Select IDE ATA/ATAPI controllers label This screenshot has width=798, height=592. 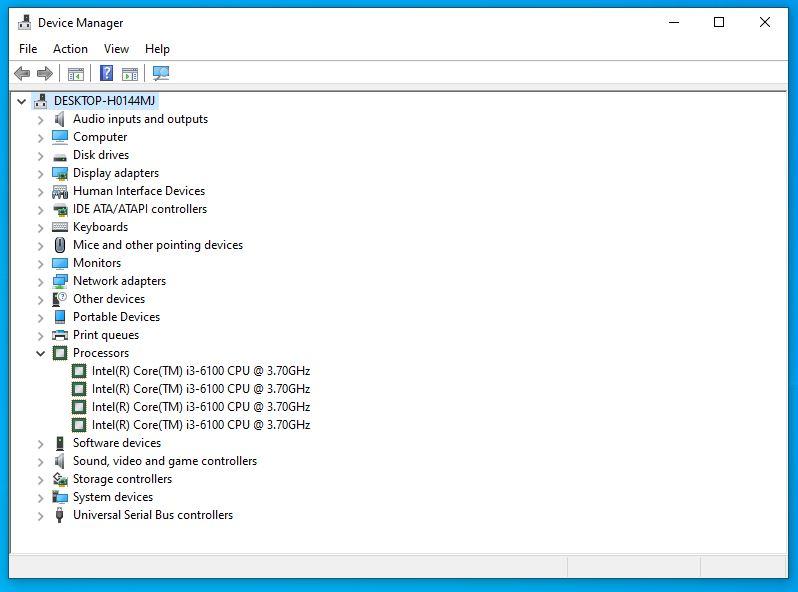pyautogui.click(x=140, y=209)
